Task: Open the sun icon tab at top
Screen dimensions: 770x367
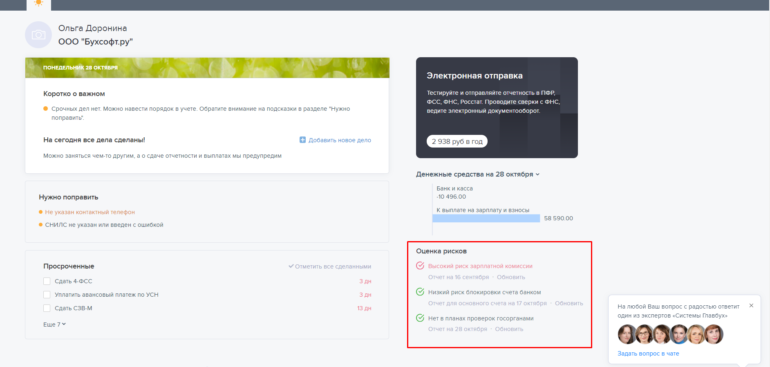Action: point(39,4)
